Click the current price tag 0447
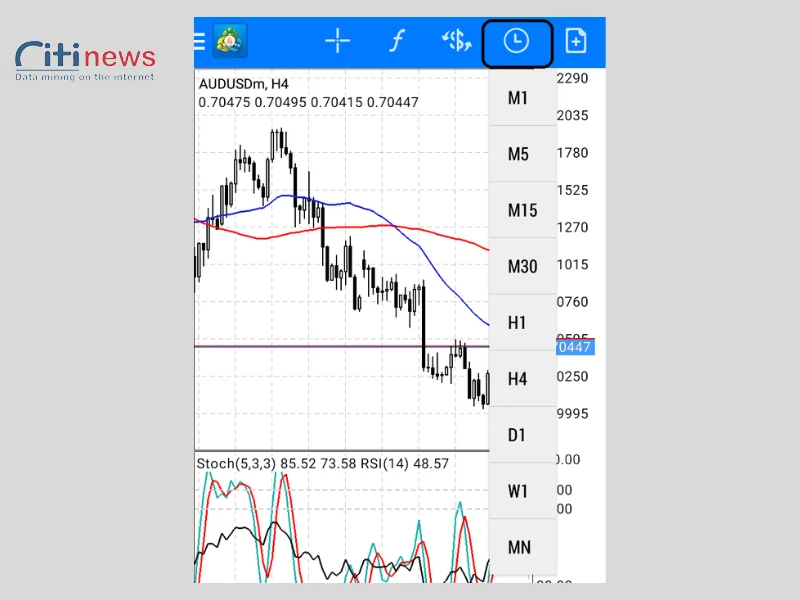 click(575, 347)
